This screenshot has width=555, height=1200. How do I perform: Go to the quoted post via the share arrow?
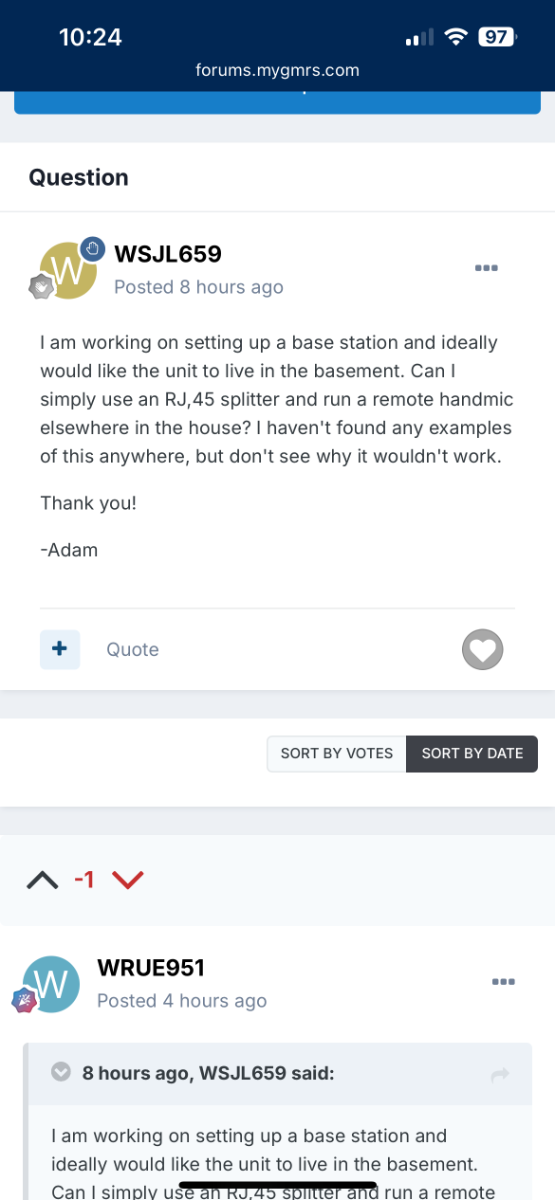tap(500, 1075)
